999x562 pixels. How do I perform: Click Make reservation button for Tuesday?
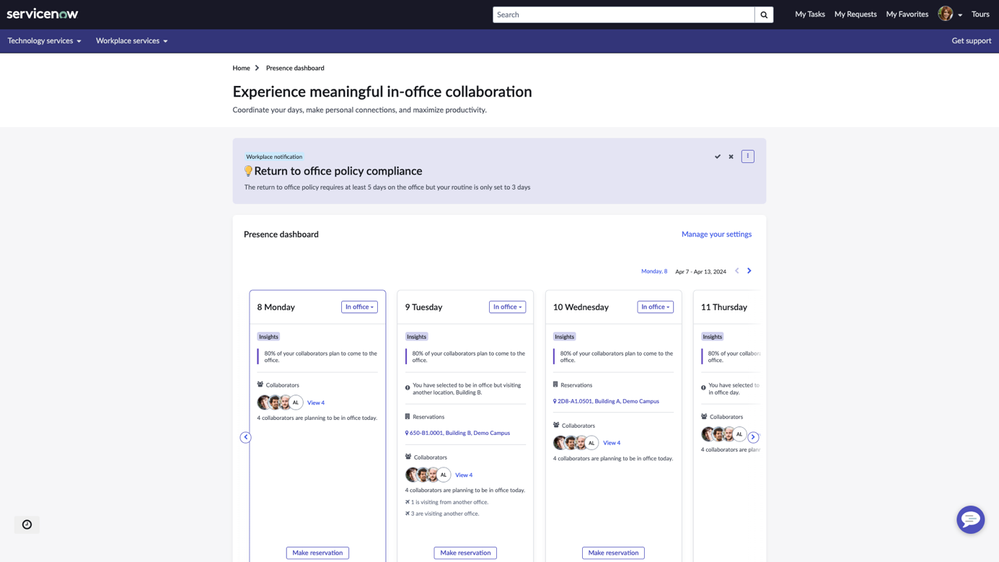click(x=465, y=552)
